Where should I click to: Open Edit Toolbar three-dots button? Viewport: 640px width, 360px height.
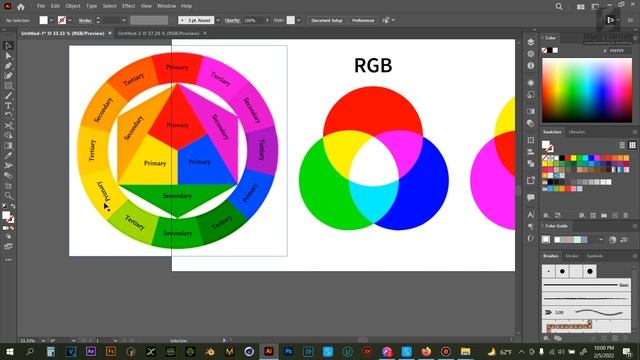[x=8, y=260]
